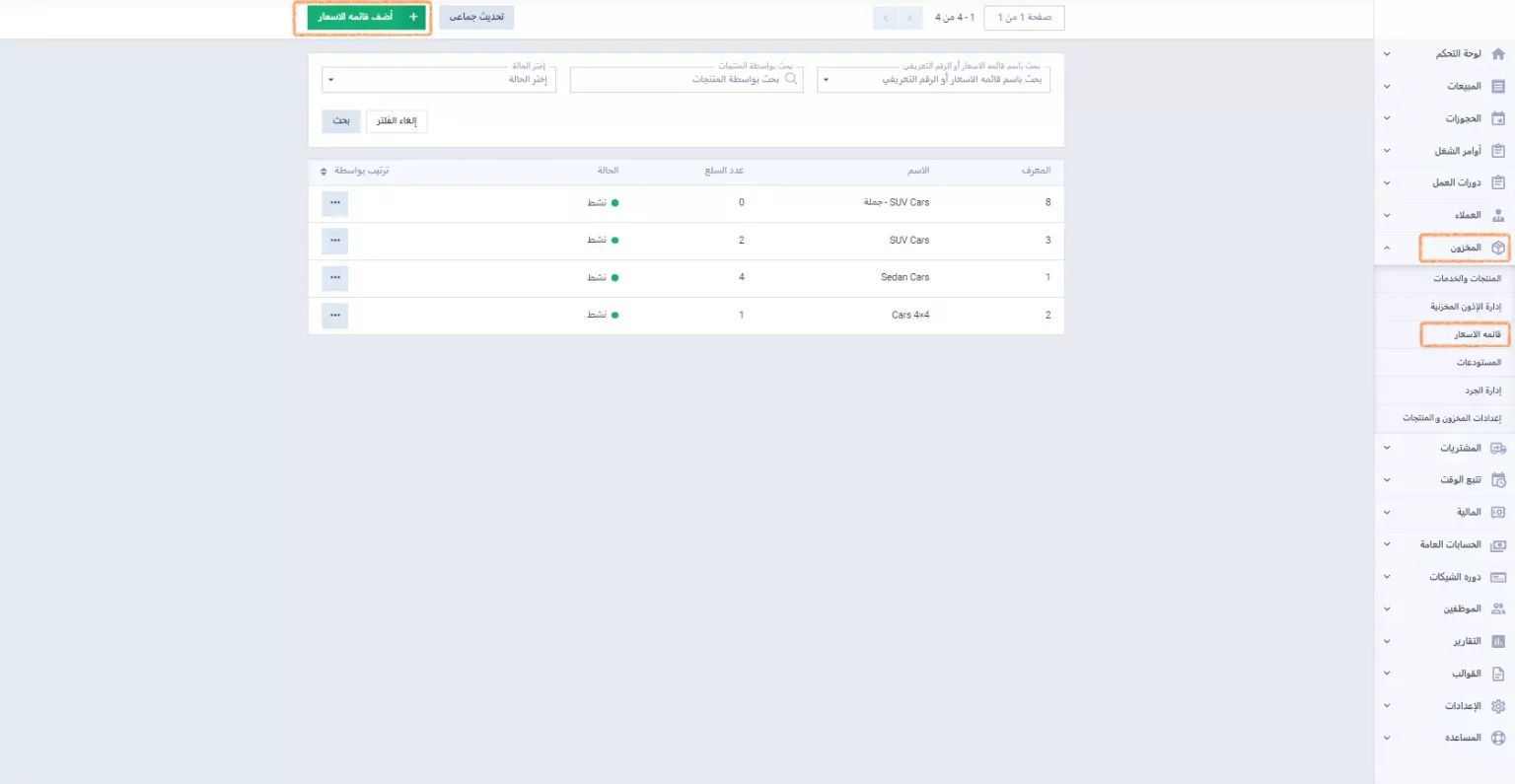
Task: Click the search by products input field
Action: (x=681, y=80)
